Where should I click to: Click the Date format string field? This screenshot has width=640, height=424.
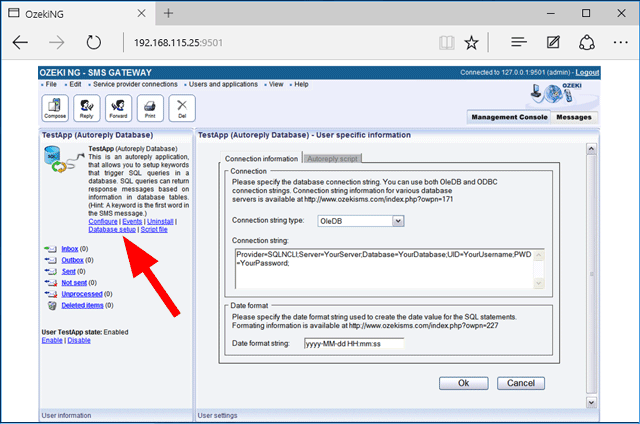tap(354, 344)
